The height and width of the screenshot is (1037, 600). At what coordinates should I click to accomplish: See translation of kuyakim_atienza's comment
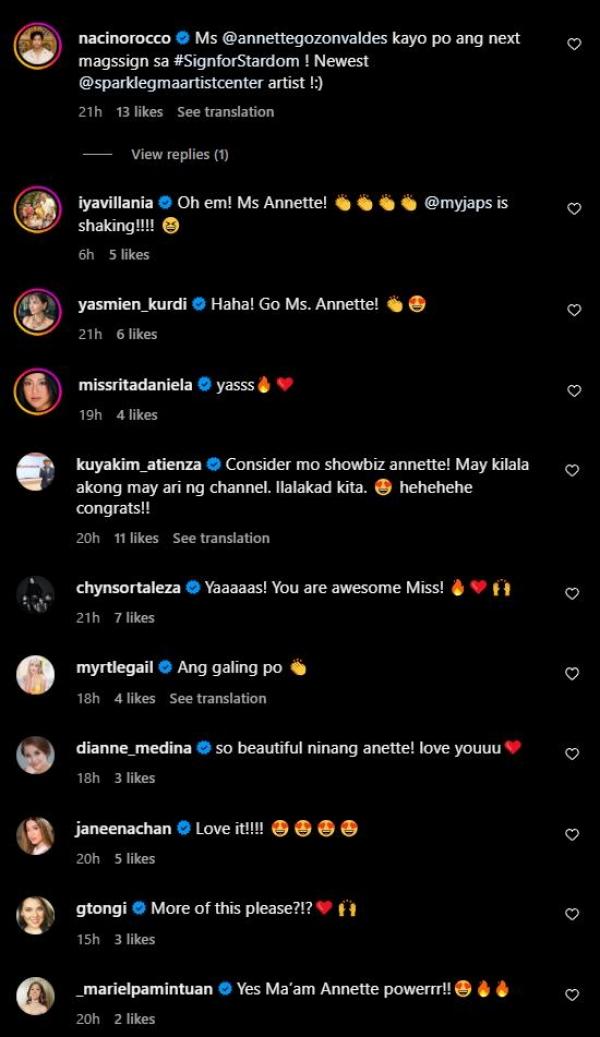click(221, 538)
